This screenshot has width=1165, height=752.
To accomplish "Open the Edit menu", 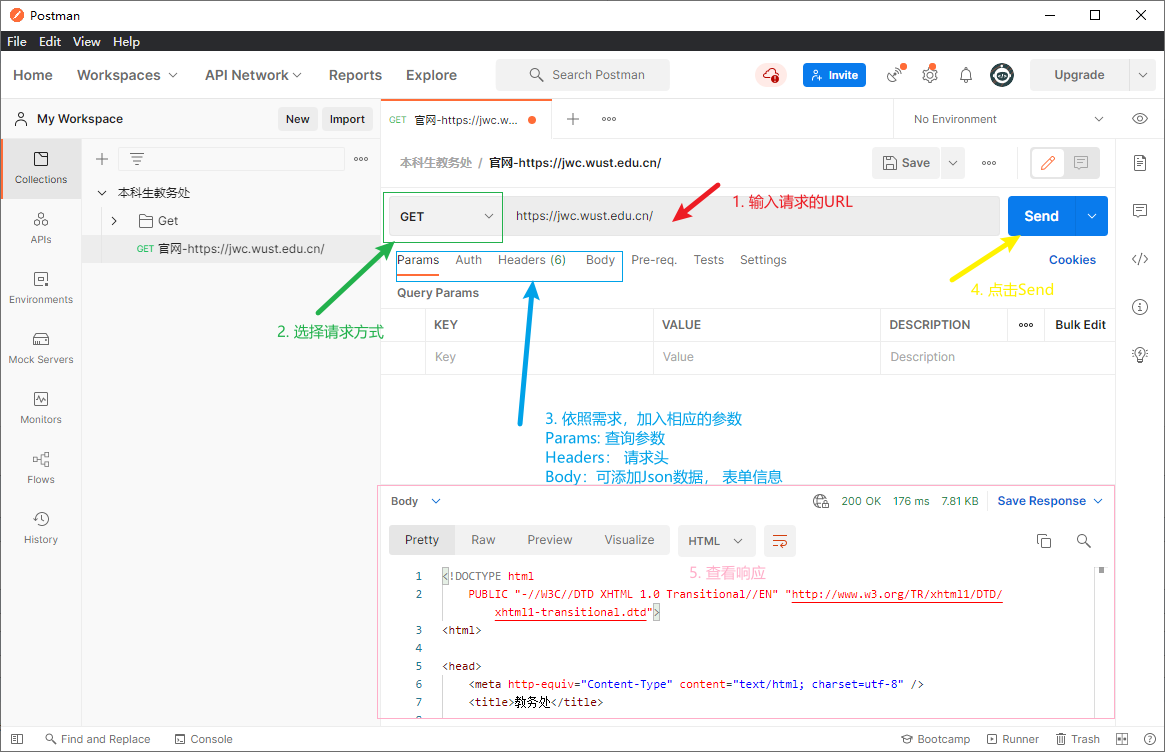I will coord(50,42).
